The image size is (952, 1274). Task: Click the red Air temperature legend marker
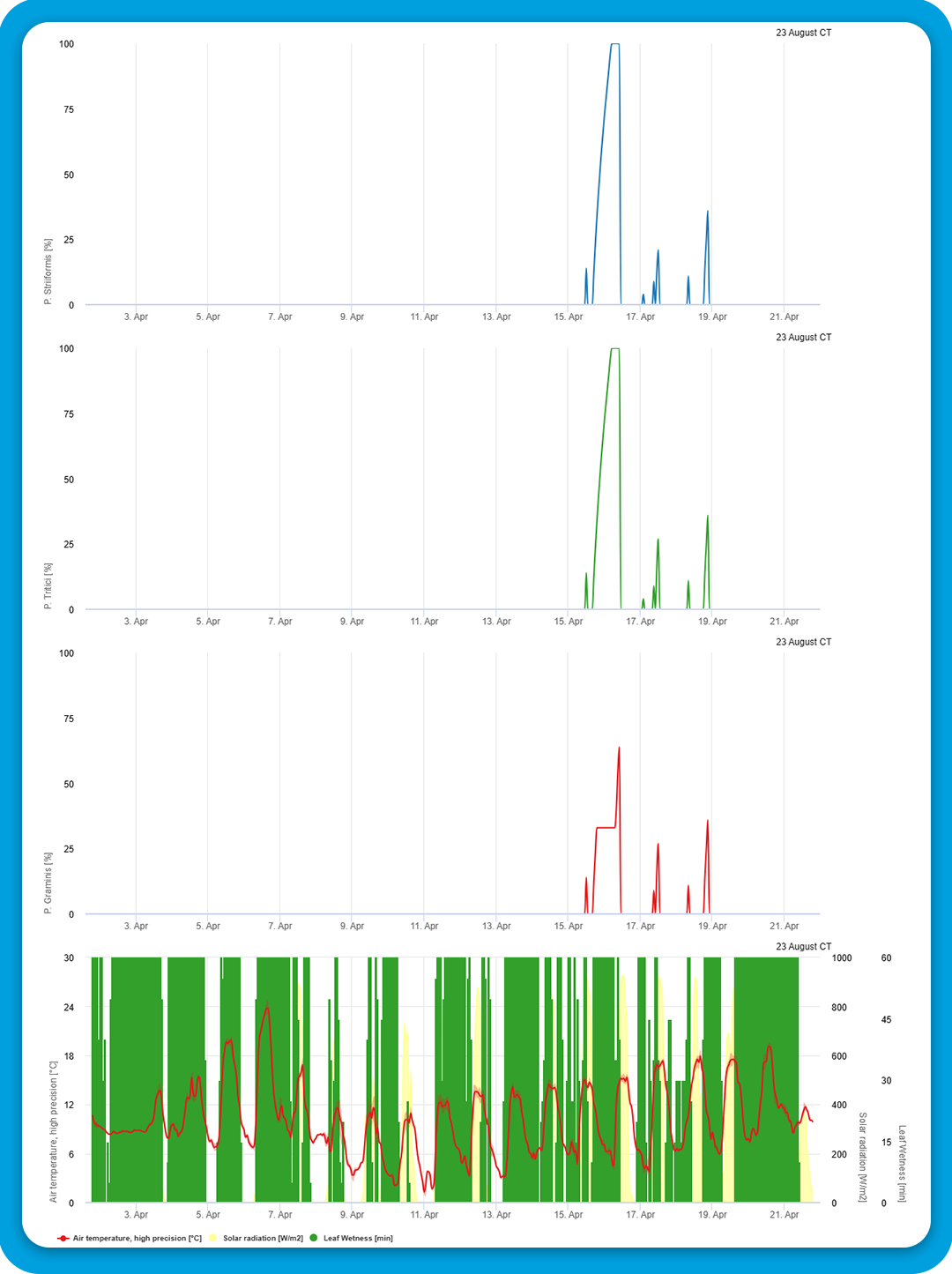click(x=63, y=1238)
